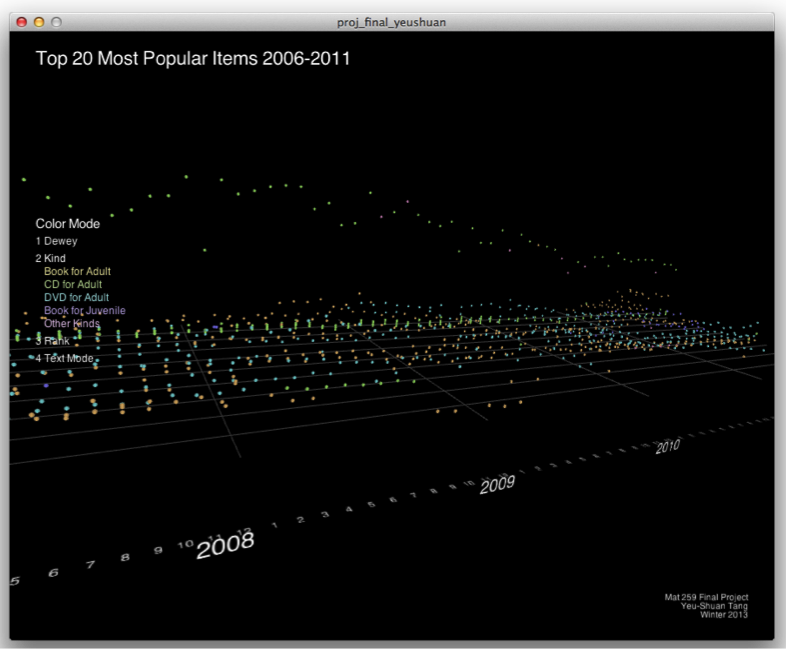Switch to the 2 Kind color mode
This screenshot has width=786, height=649.
click(51, 258)
